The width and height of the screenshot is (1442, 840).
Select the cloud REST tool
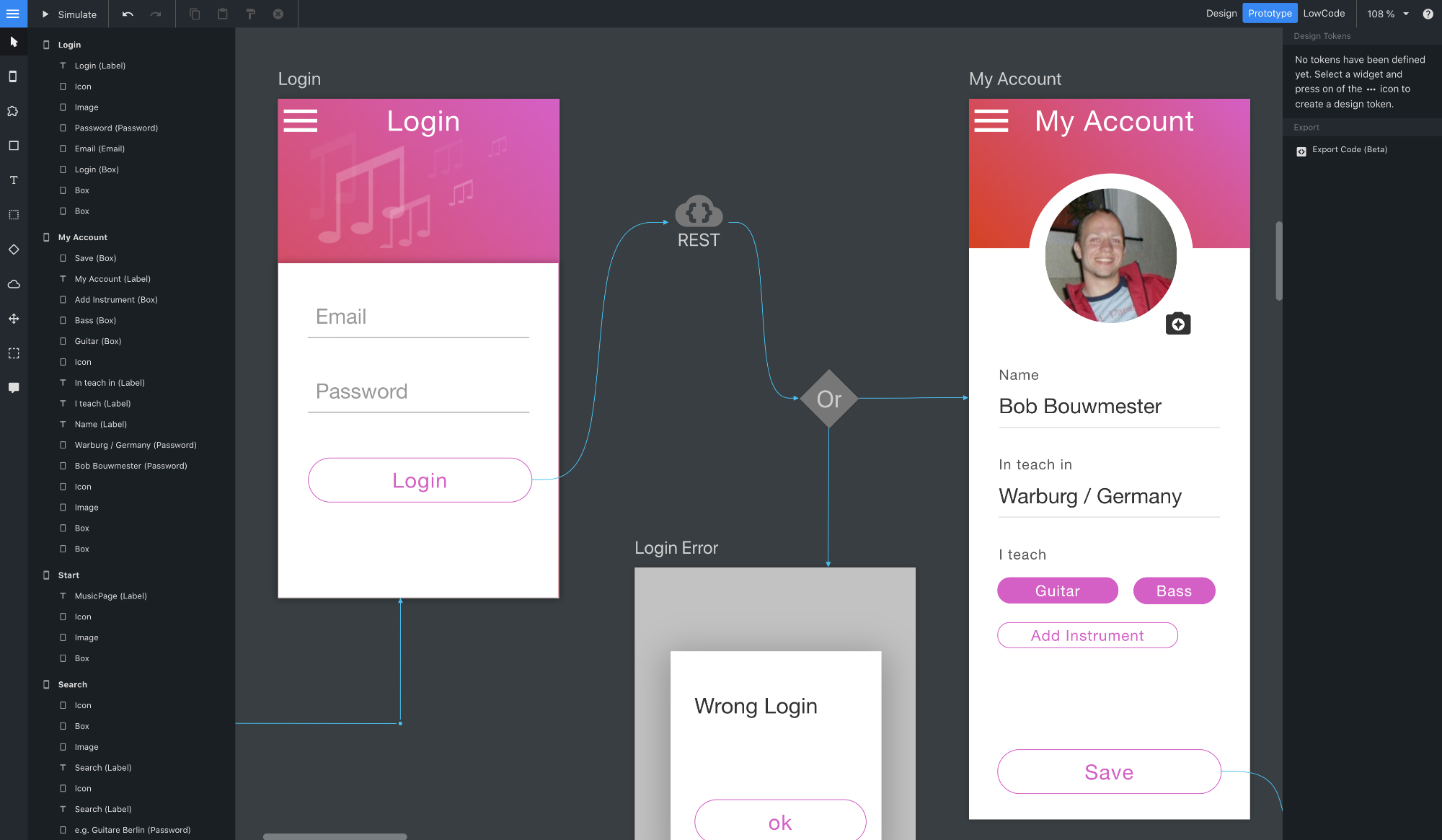click(13, 284)
